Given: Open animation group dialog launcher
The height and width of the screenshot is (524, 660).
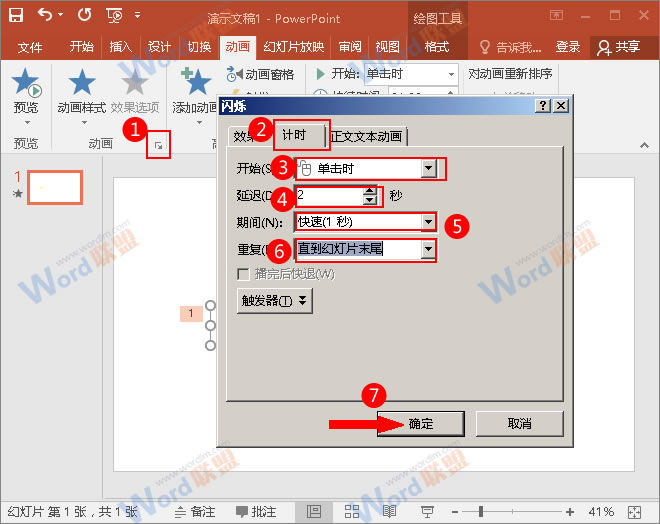Looking at the screenshot, I should [158, 146].
